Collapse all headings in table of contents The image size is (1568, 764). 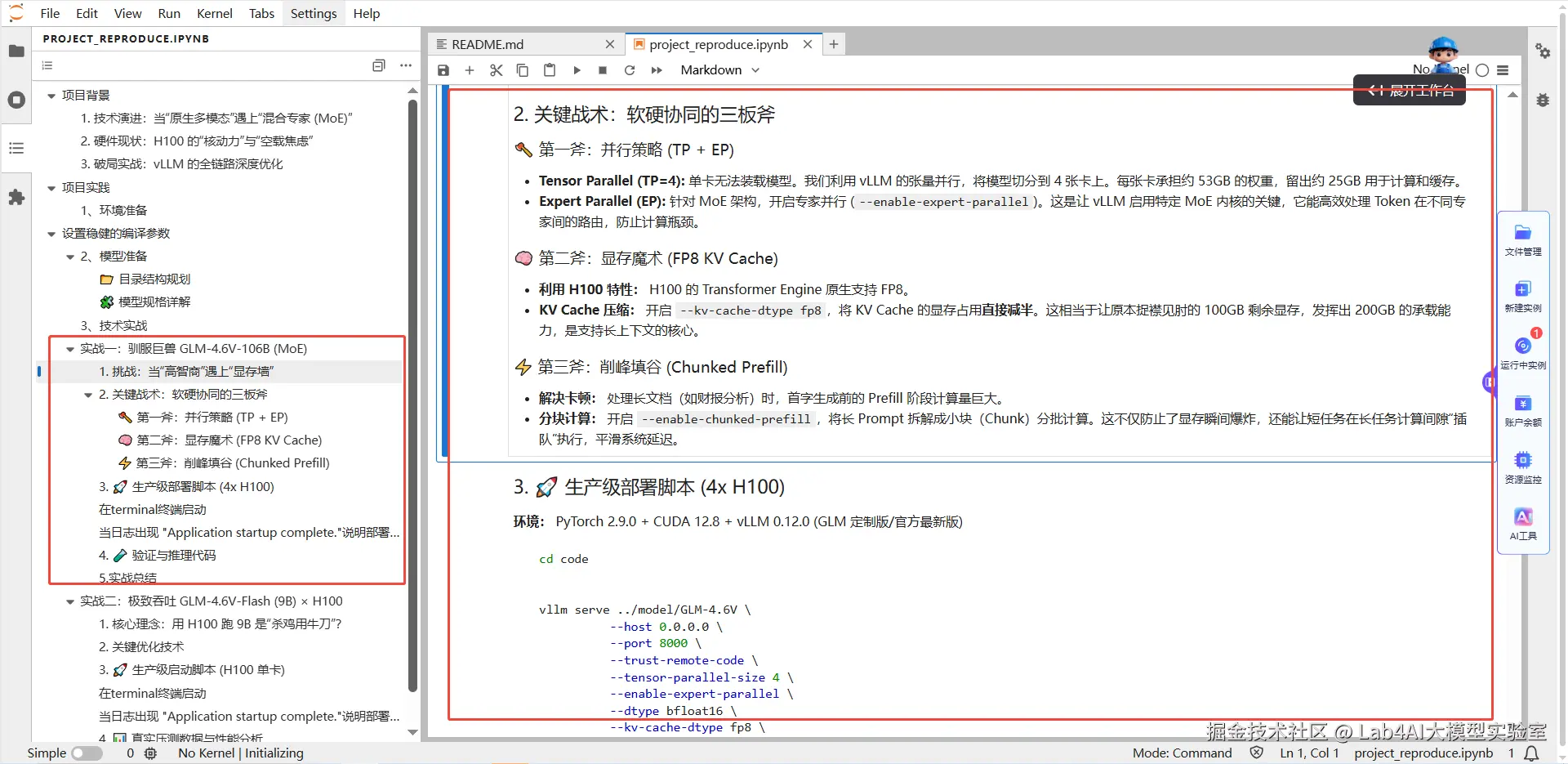point(379,65)
